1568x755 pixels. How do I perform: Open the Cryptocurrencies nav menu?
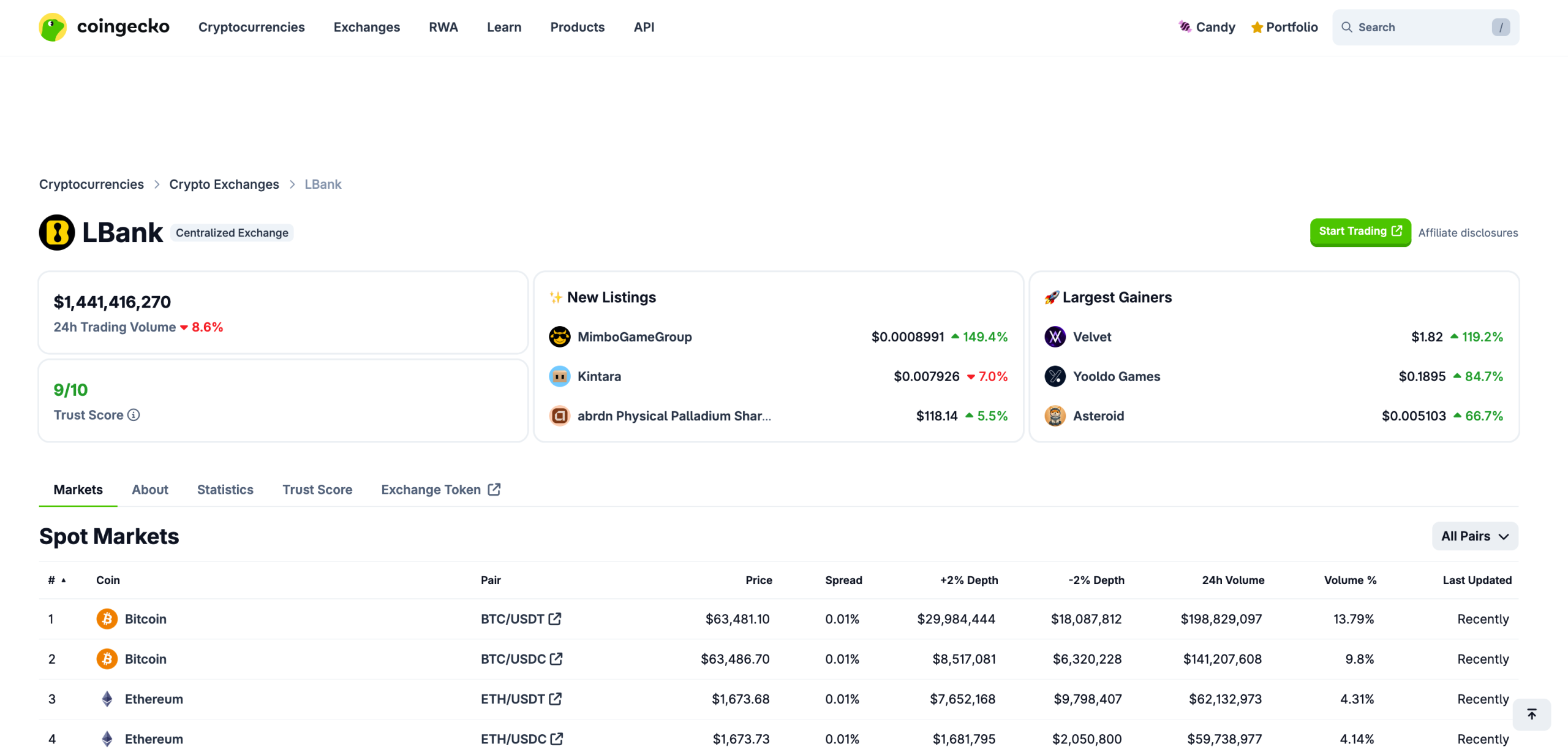[x=251, y=27]
